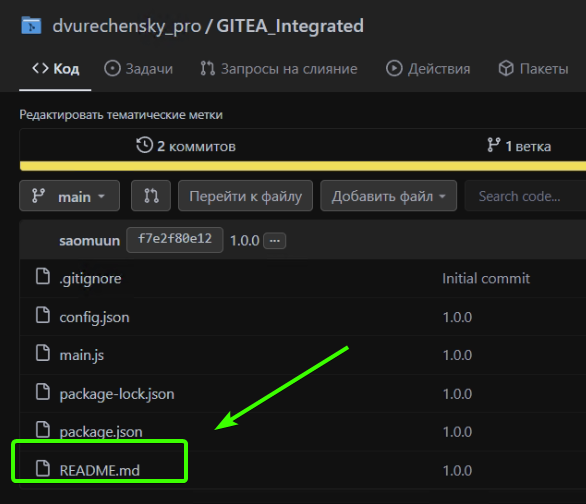The image size is (586, 504).
Task: Click the file icon beside config.json
Action: [x=43, y=315]
